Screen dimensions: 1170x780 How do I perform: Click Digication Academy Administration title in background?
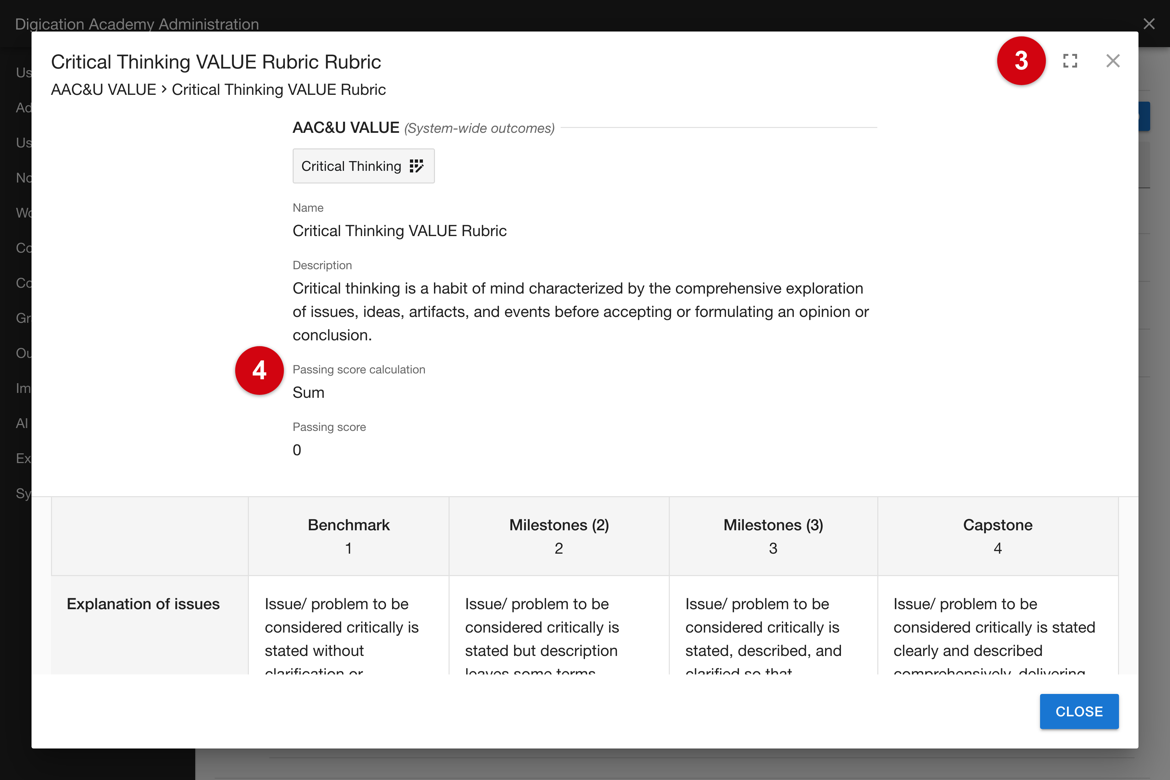point(137,24)
